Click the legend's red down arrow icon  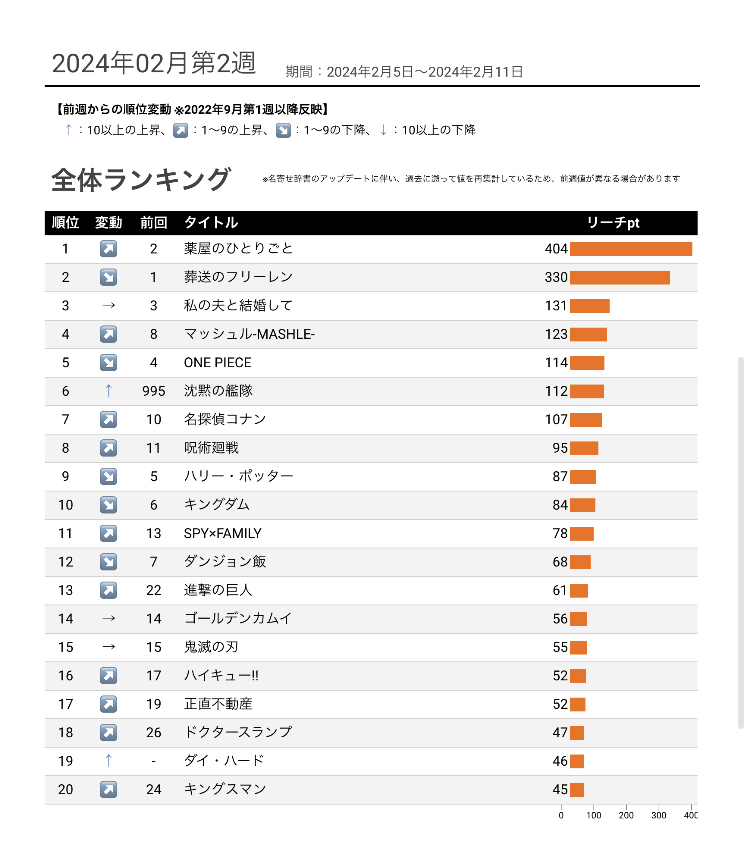point(384,130)
